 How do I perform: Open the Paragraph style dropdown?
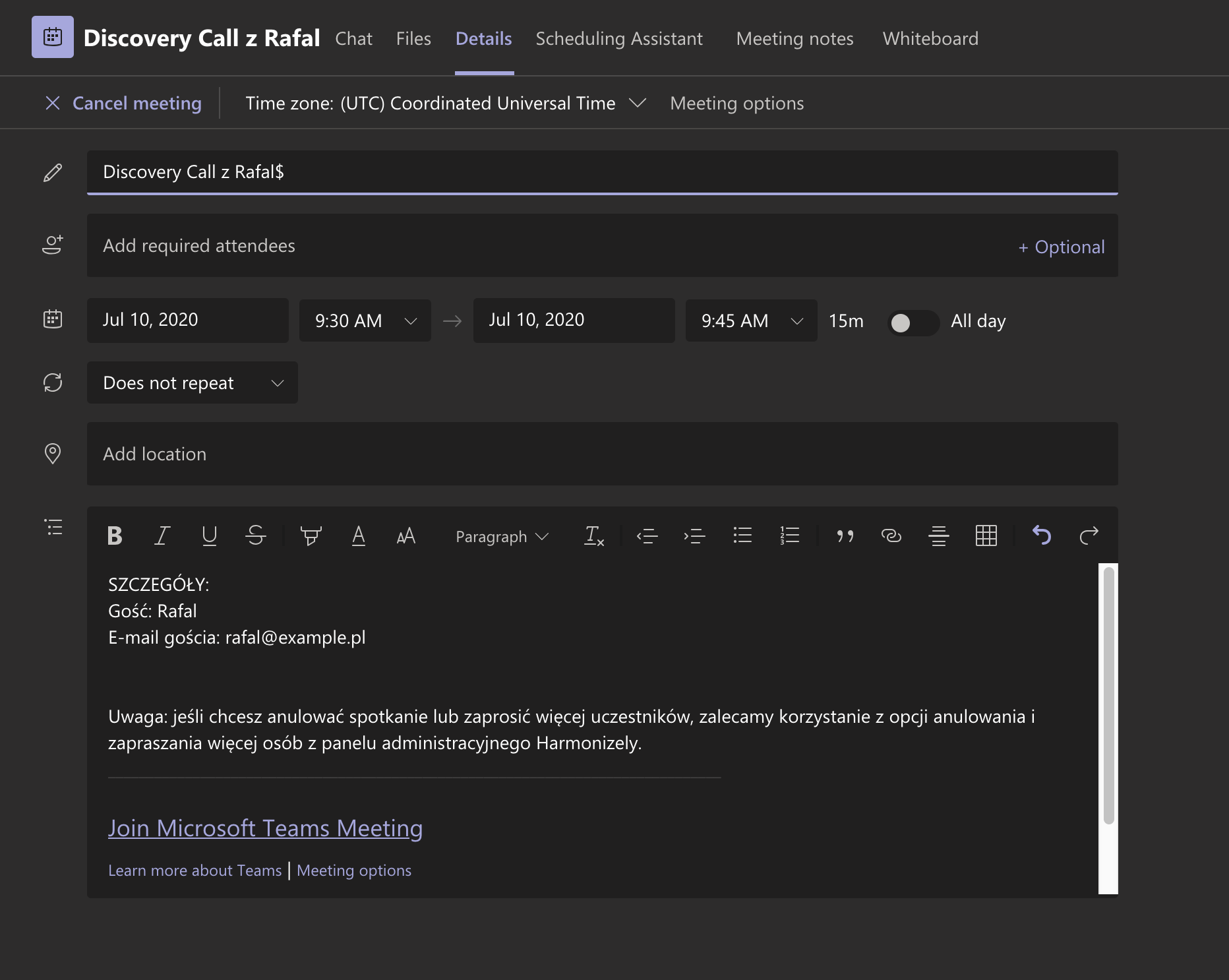(x=502, y=537)
